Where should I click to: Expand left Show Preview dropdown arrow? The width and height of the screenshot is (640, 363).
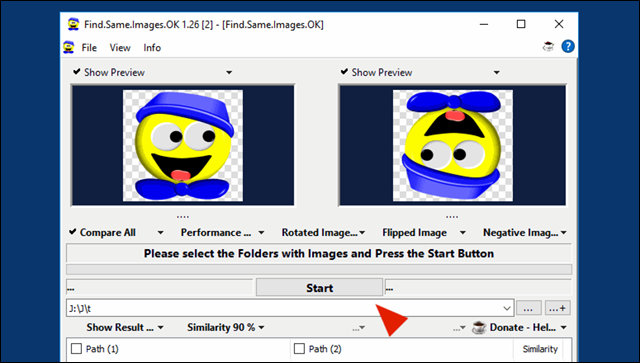229,73
